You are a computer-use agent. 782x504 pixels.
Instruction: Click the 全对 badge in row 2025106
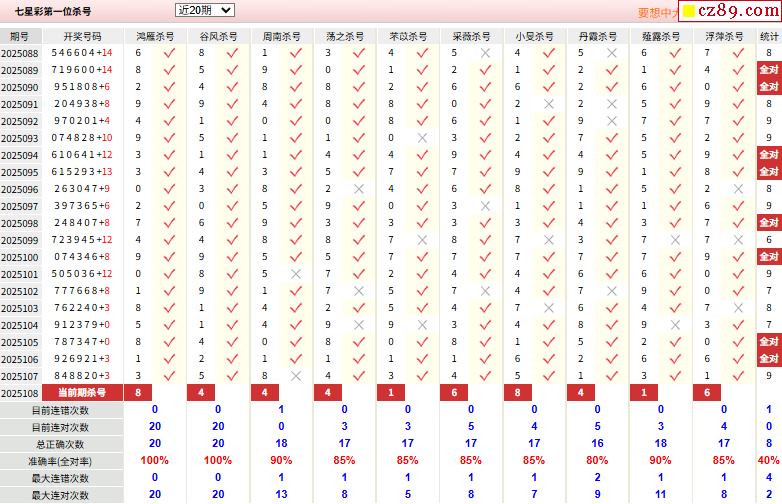(769, 359)
